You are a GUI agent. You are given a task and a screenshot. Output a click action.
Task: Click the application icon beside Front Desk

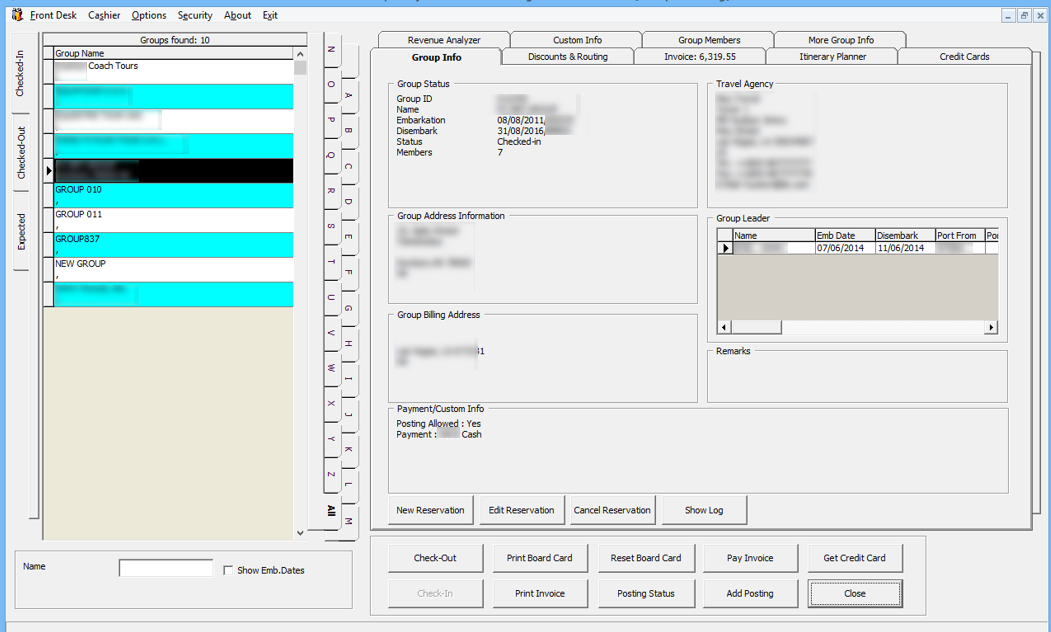[x=17, y=14]
